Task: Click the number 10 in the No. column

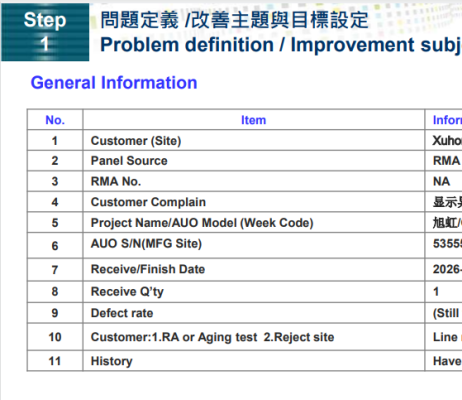Action: click(x=55, y=337)
